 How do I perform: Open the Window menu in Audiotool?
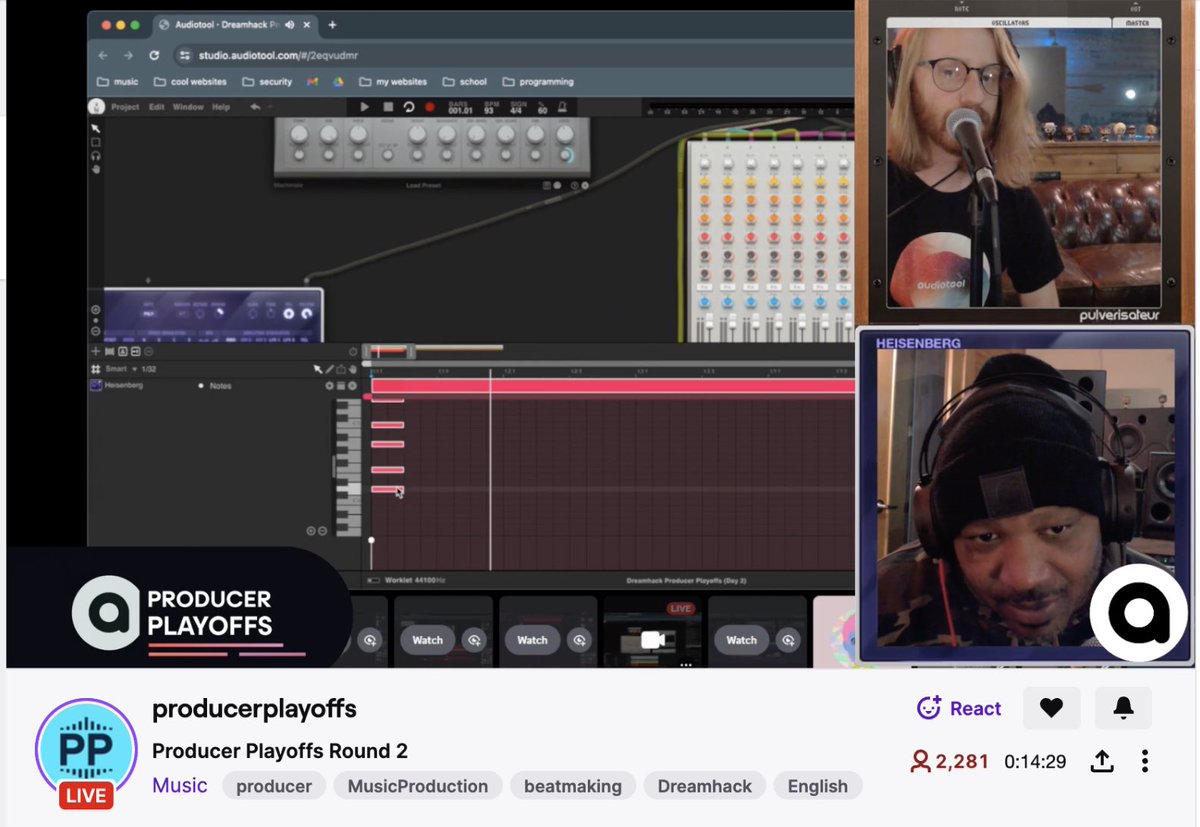pyautogui.click(x=188, y=107)
